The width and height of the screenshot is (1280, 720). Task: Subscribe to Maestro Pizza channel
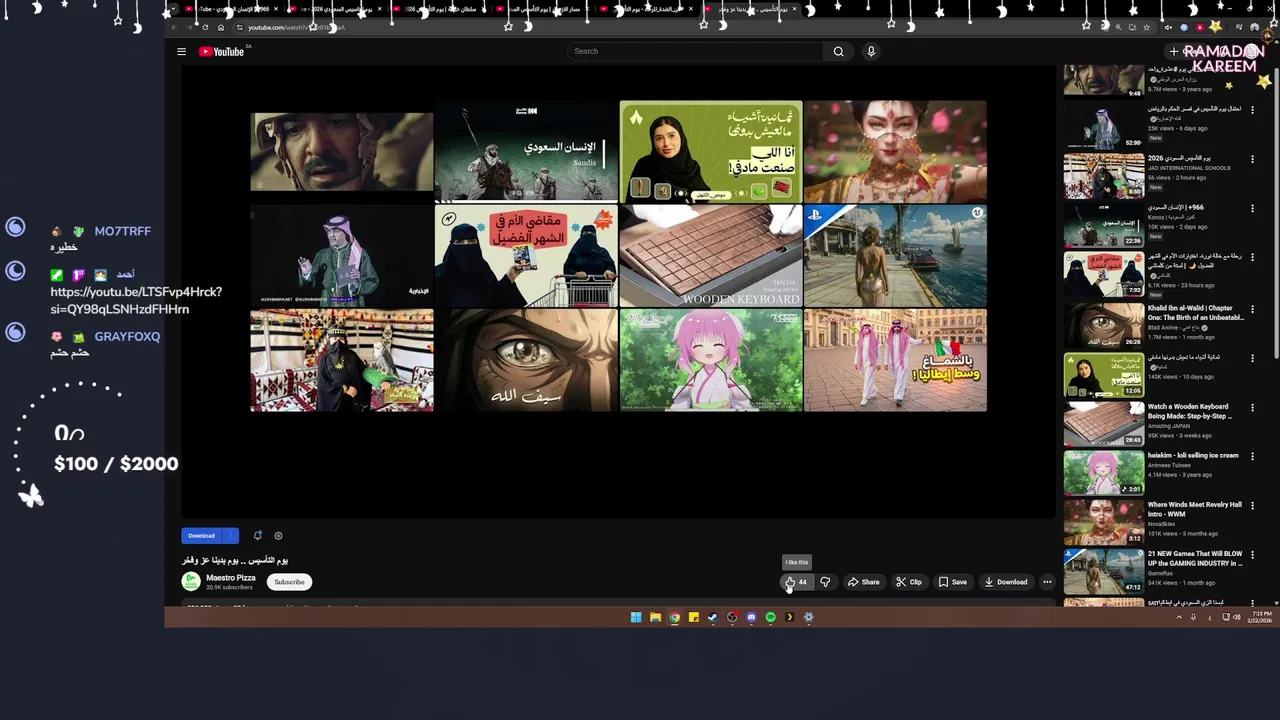click(x=289, y=582)
